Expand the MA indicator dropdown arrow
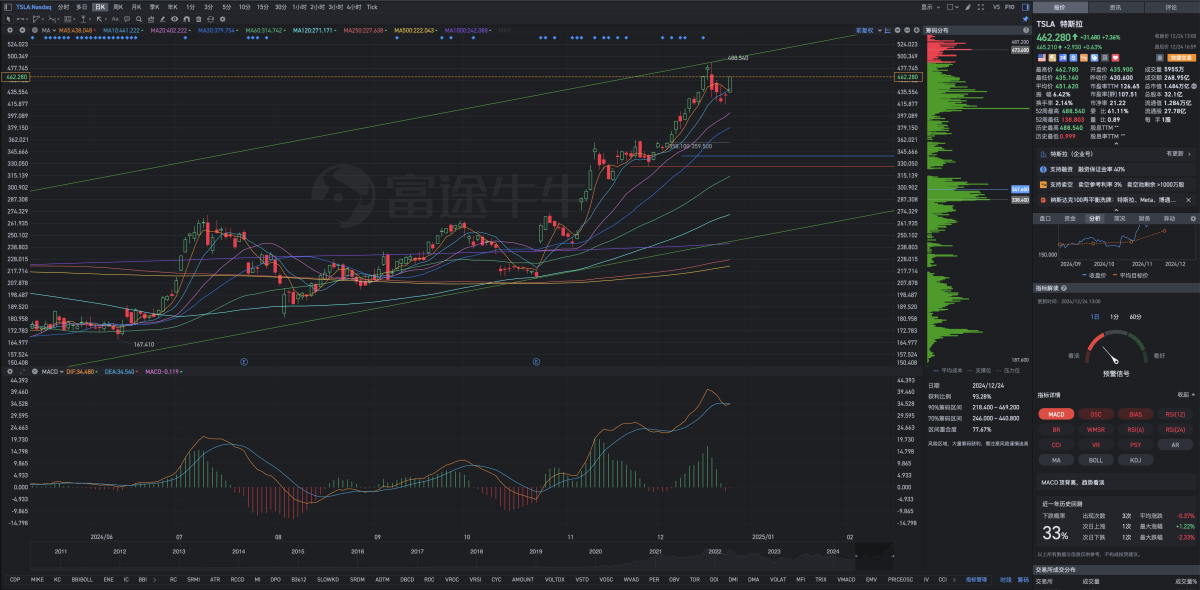This screenshot has height=590, width=1200. pos(54,30)
